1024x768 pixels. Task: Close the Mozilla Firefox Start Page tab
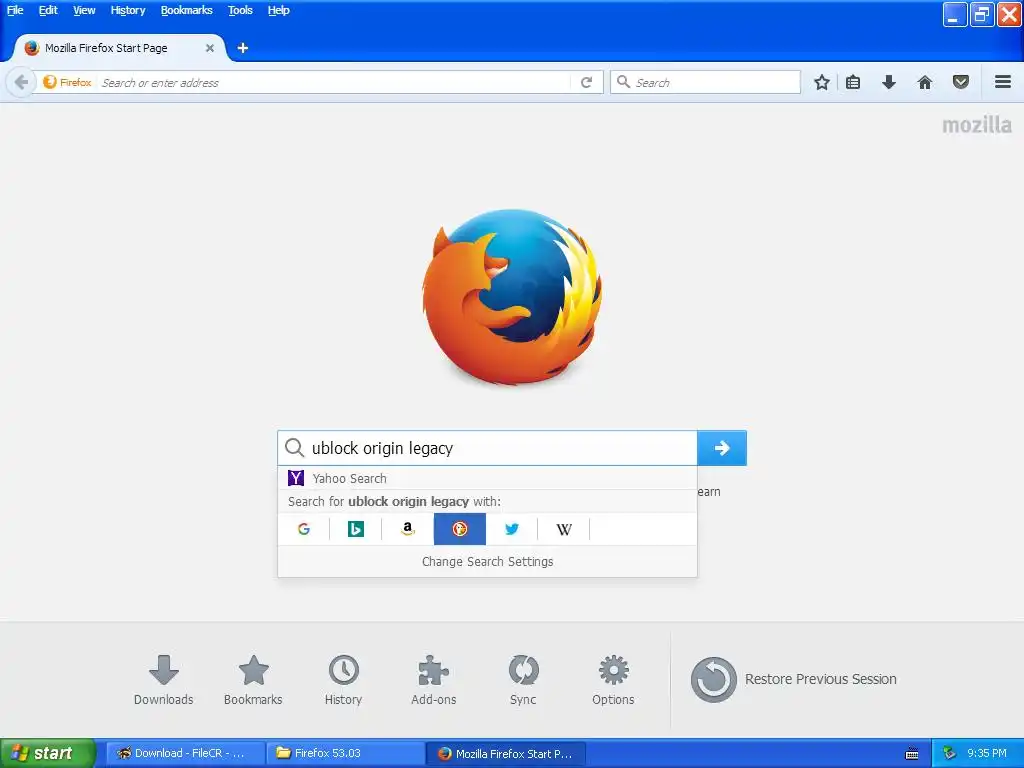(x=210, y=48)
